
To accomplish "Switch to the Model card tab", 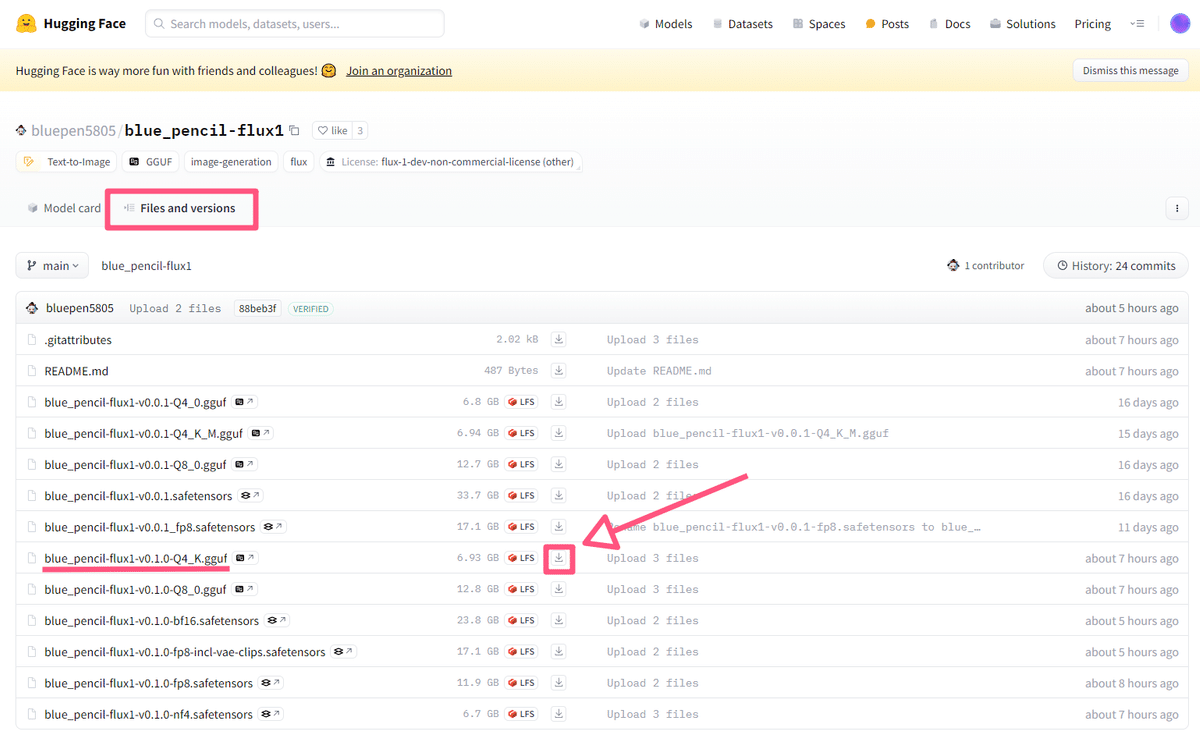I will [x=64, y=208].
